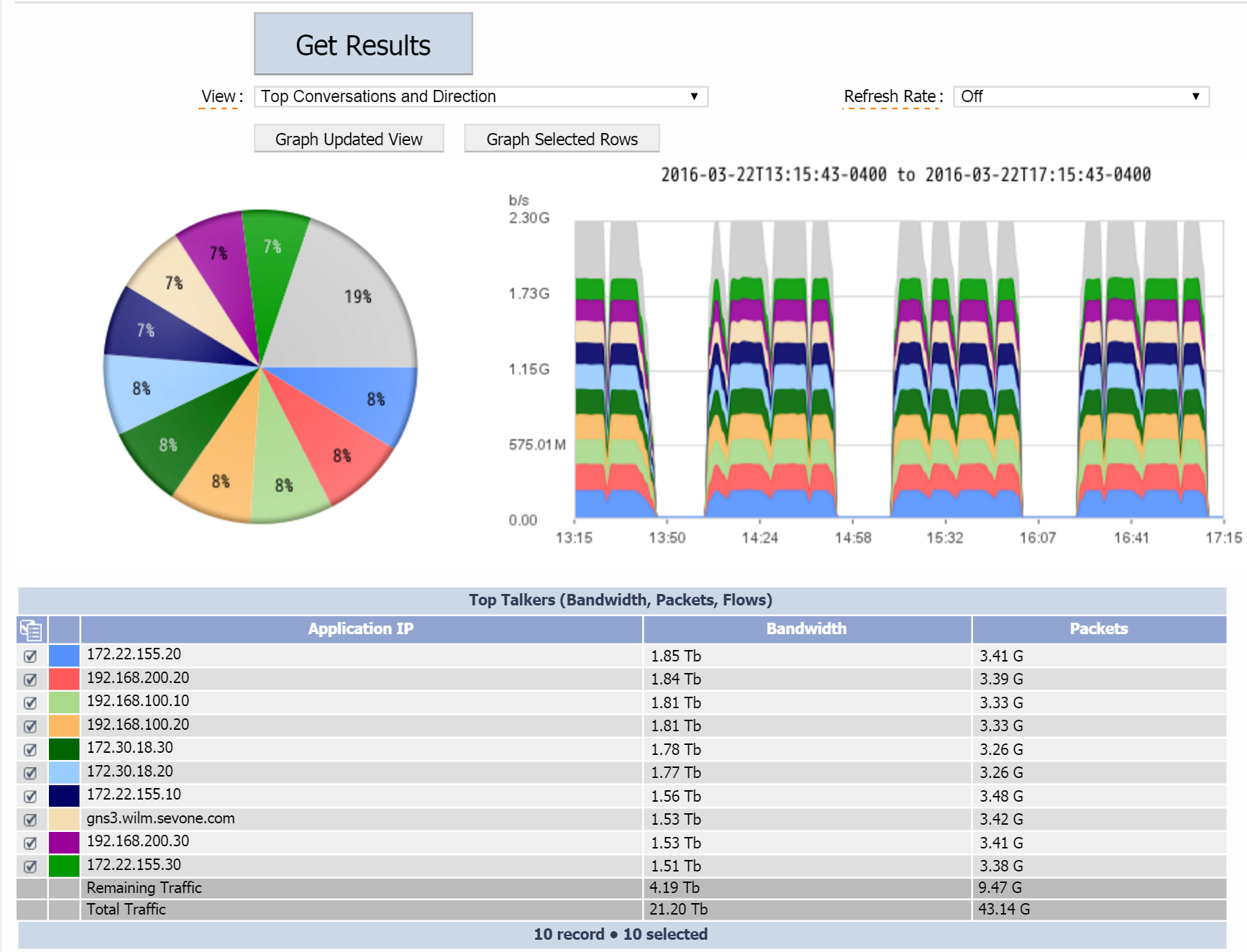Click Graph Updated View button
The image size is (1247, 952).
[x=349, y=139]
